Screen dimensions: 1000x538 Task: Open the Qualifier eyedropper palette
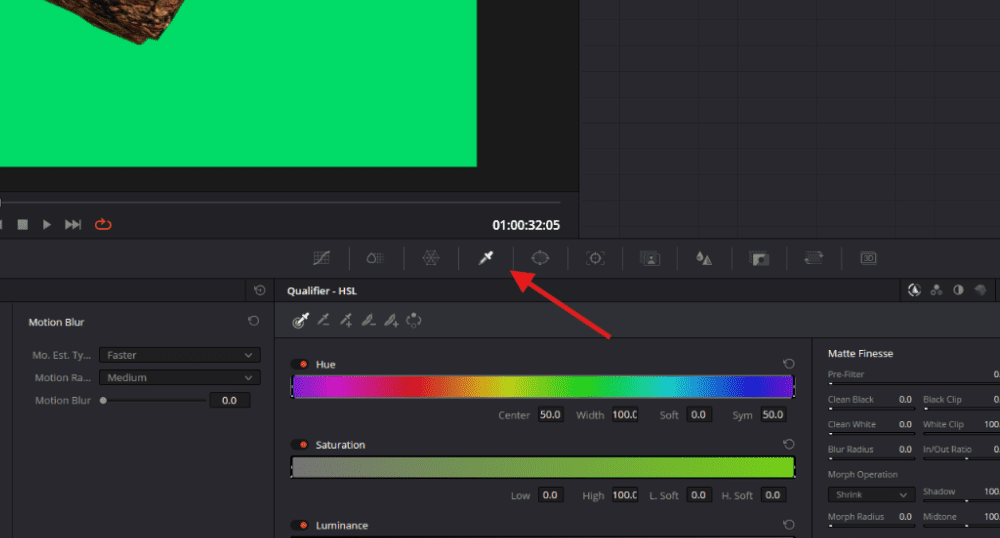tap(486, 258)
